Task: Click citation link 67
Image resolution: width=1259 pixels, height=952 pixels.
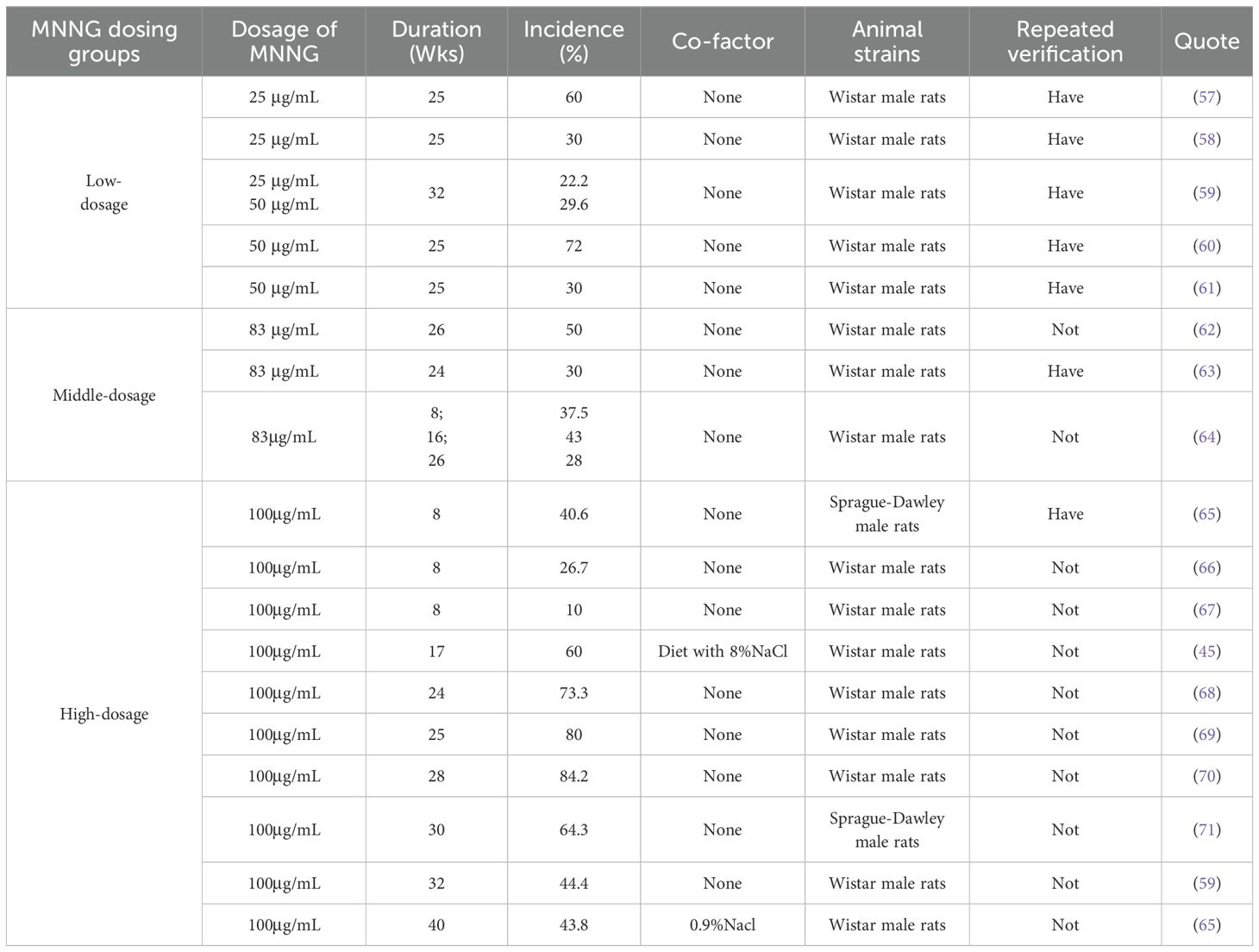Action: coord(1206,611)
